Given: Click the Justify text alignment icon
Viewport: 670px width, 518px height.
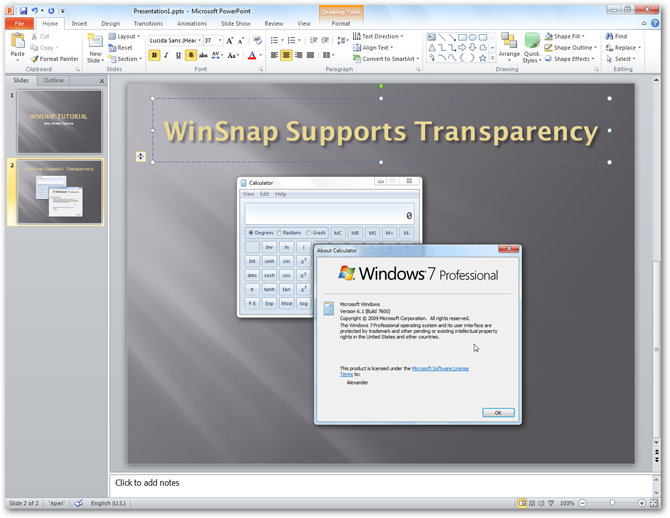Looking at the screenshot, I should click(x=311, y=55).
